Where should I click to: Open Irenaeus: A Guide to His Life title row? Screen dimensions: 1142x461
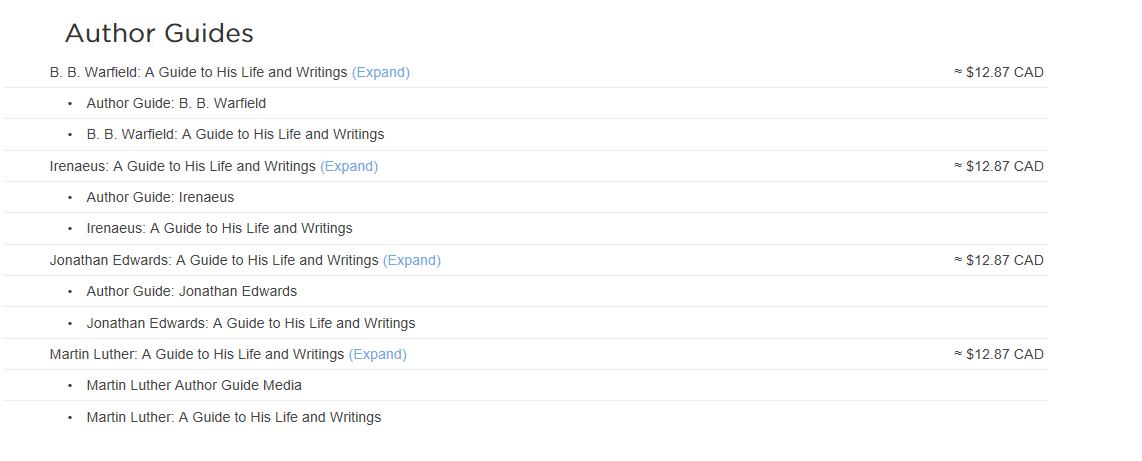182,166
